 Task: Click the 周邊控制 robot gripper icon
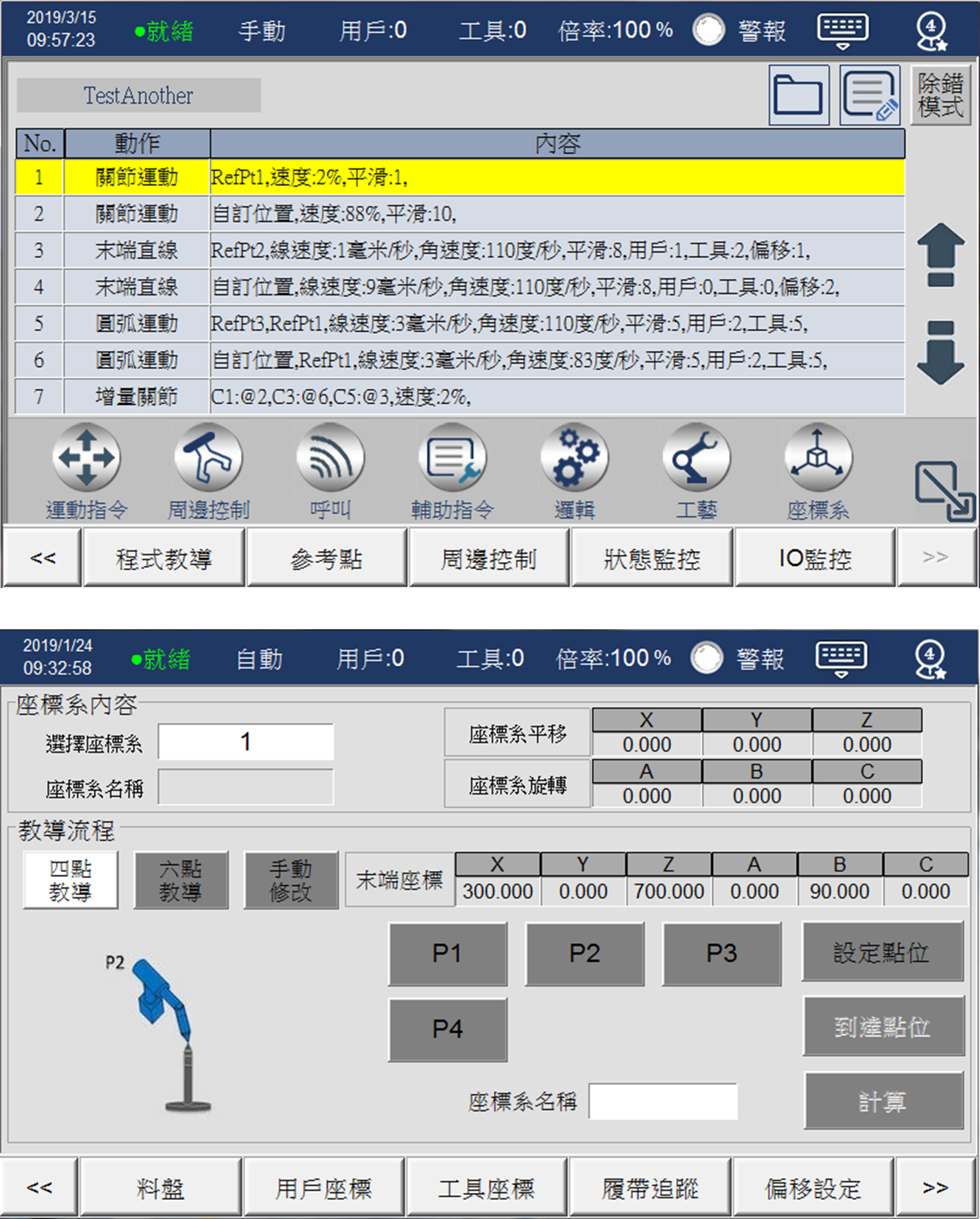click(208, 459)
